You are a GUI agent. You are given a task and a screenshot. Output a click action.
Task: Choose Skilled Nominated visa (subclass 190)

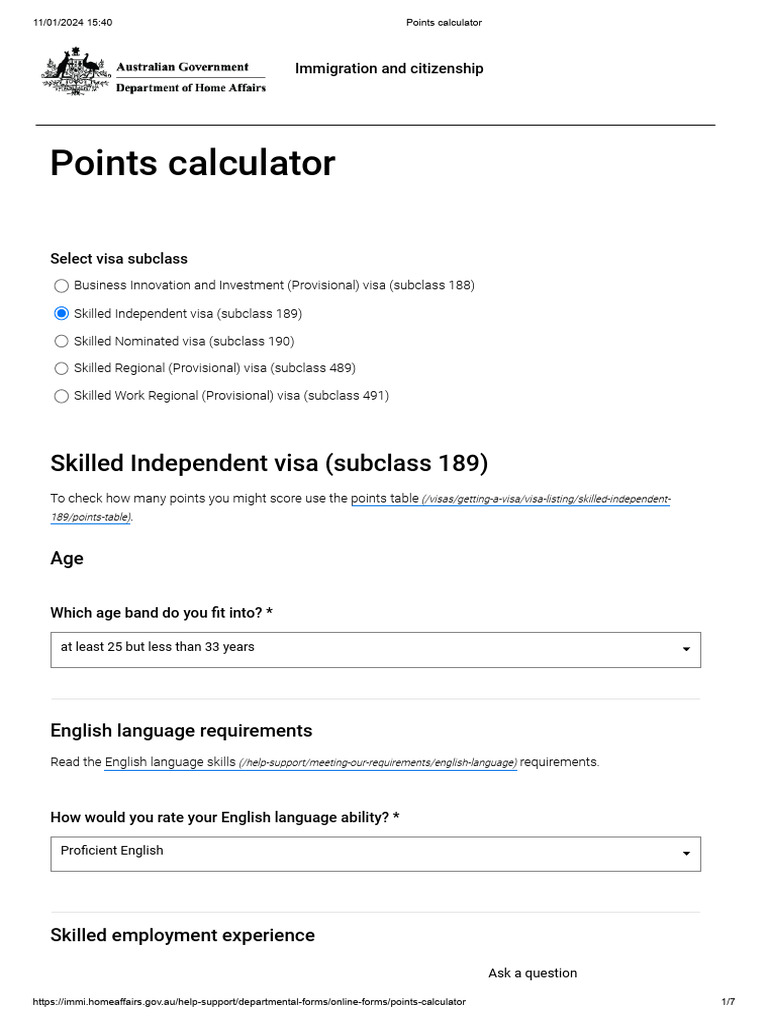[62, 341]
